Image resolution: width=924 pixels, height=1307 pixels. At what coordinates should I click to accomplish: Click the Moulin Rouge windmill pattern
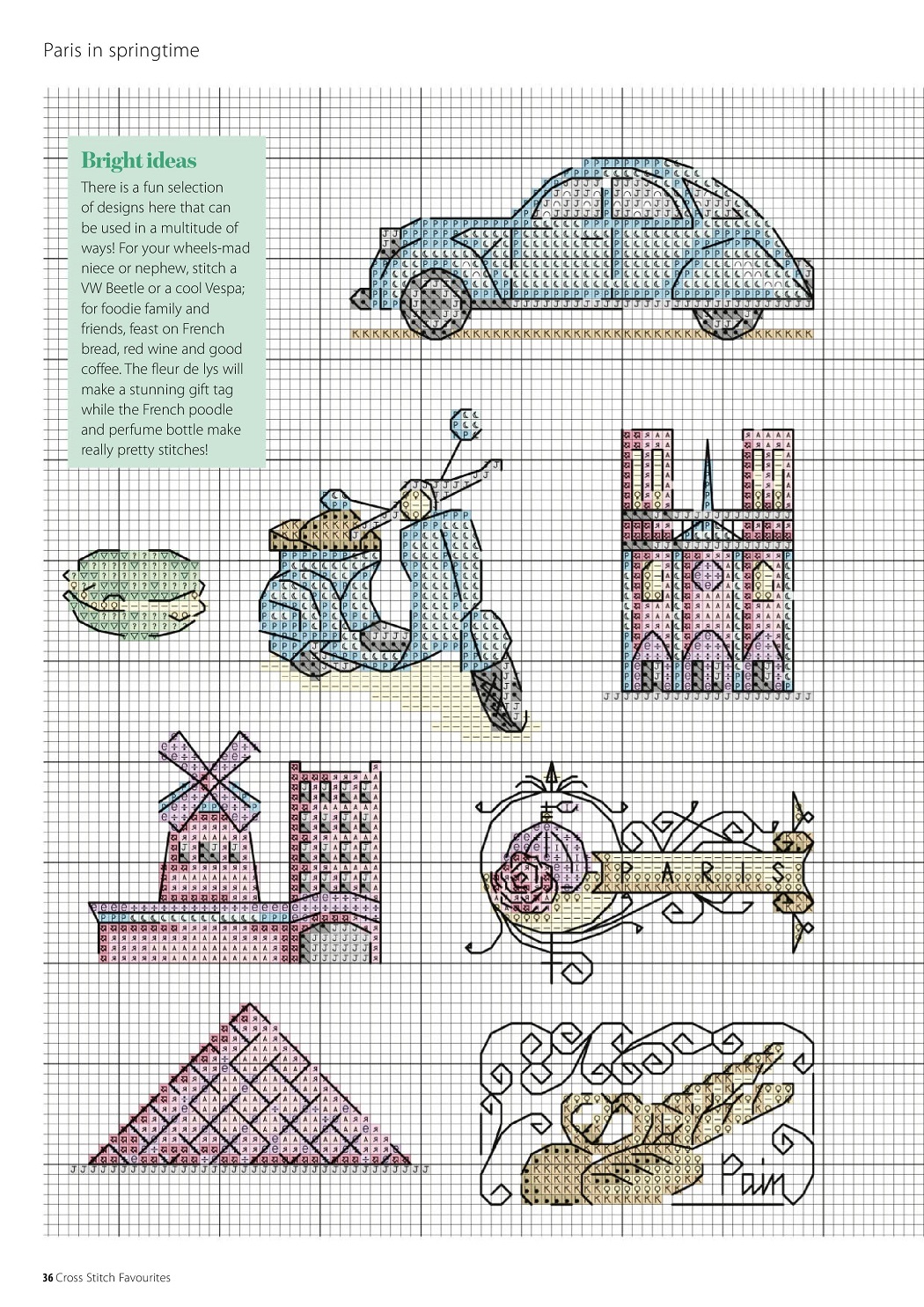236,849
